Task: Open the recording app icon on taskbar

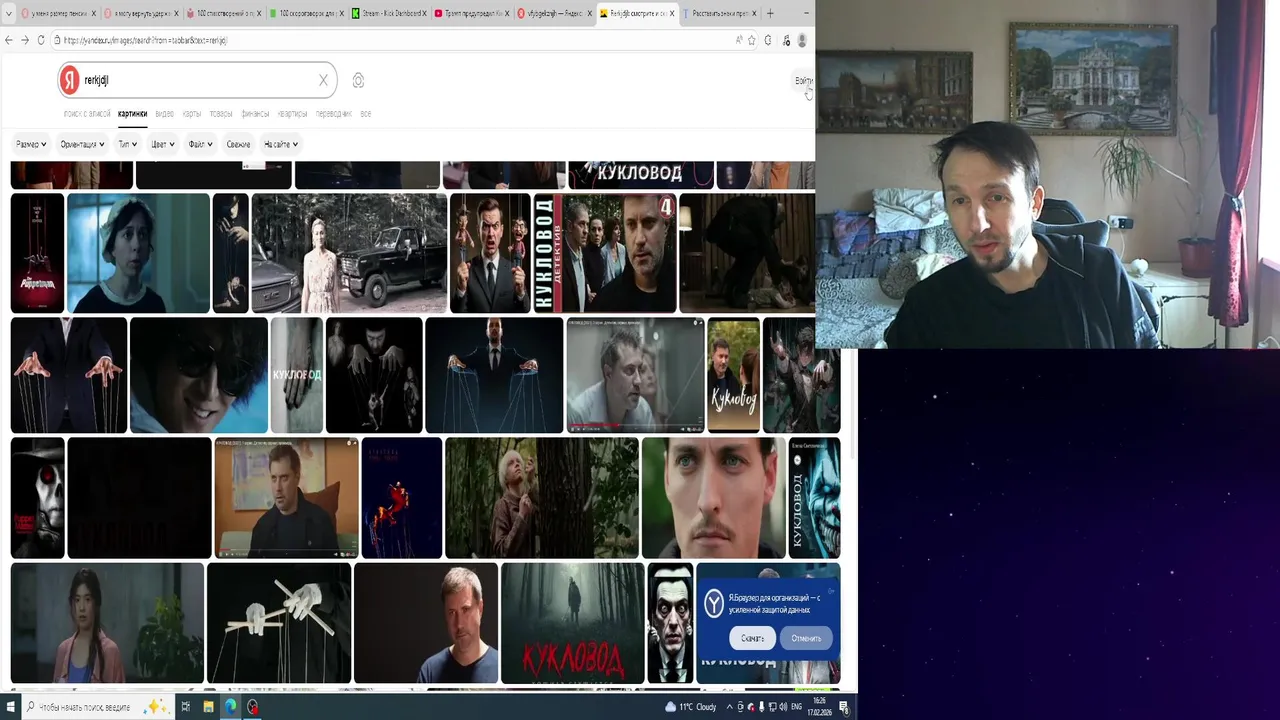Action: (253, 707)
